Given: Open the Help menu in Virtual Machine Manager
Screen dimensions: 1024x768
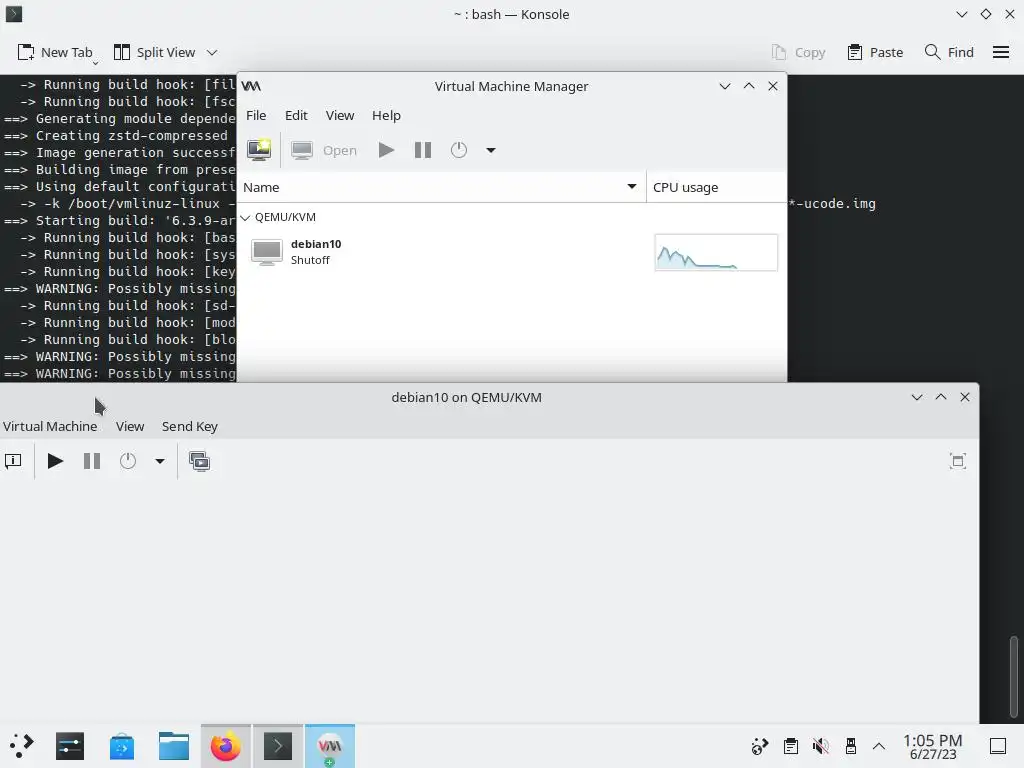Looking at the screenshot, I should pyautogui.click(x=386, y=116).
